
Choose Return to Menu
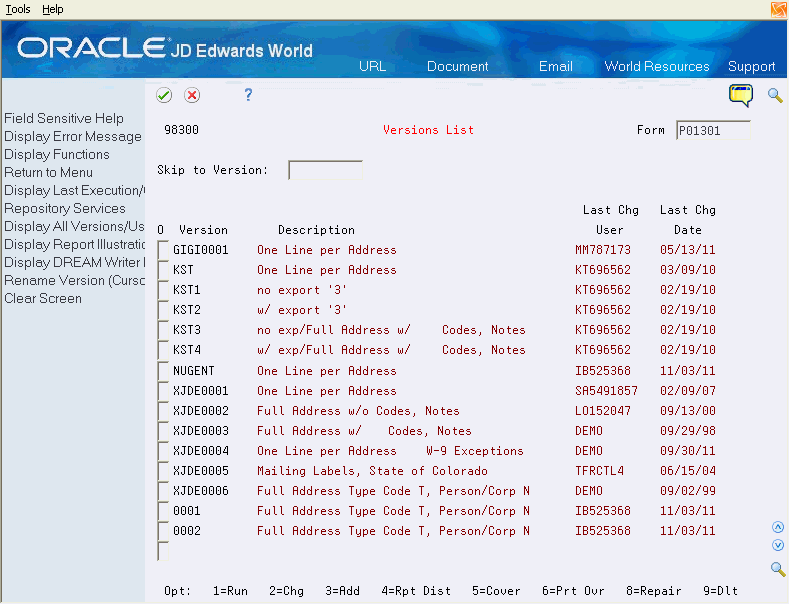pos(48,173)
